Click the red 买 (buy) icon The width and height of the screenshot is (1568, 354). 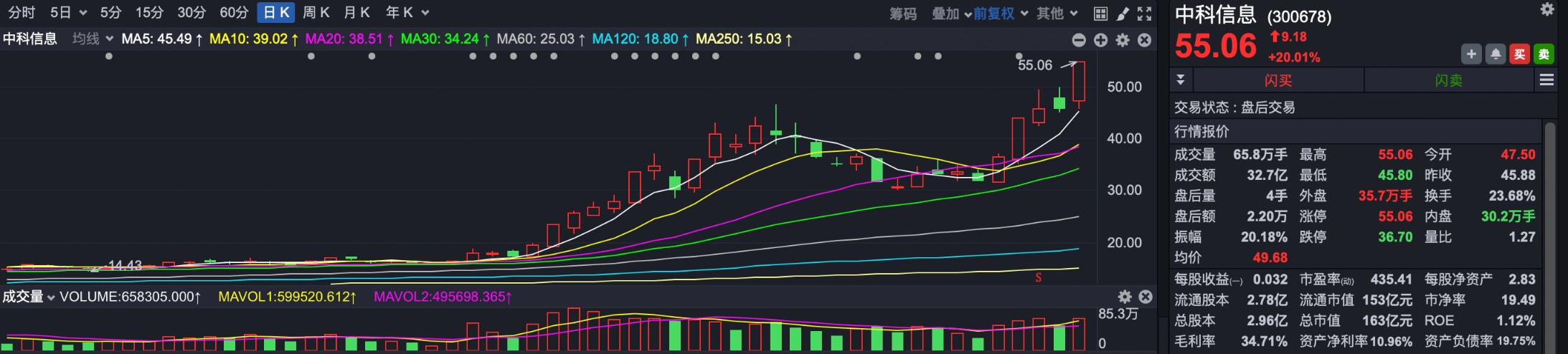[x=1519, y=54]
